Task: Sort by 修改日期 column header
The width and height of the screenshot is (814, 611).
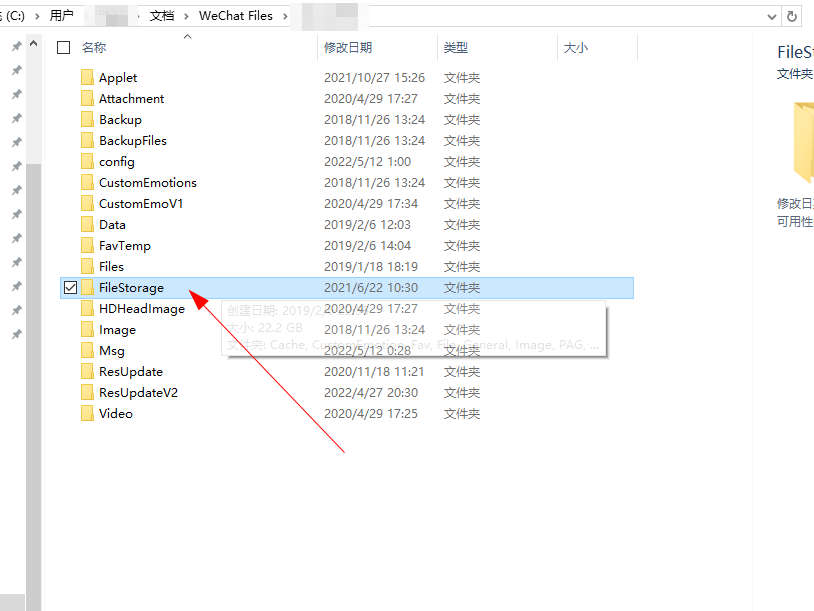Action: point(348,48)
